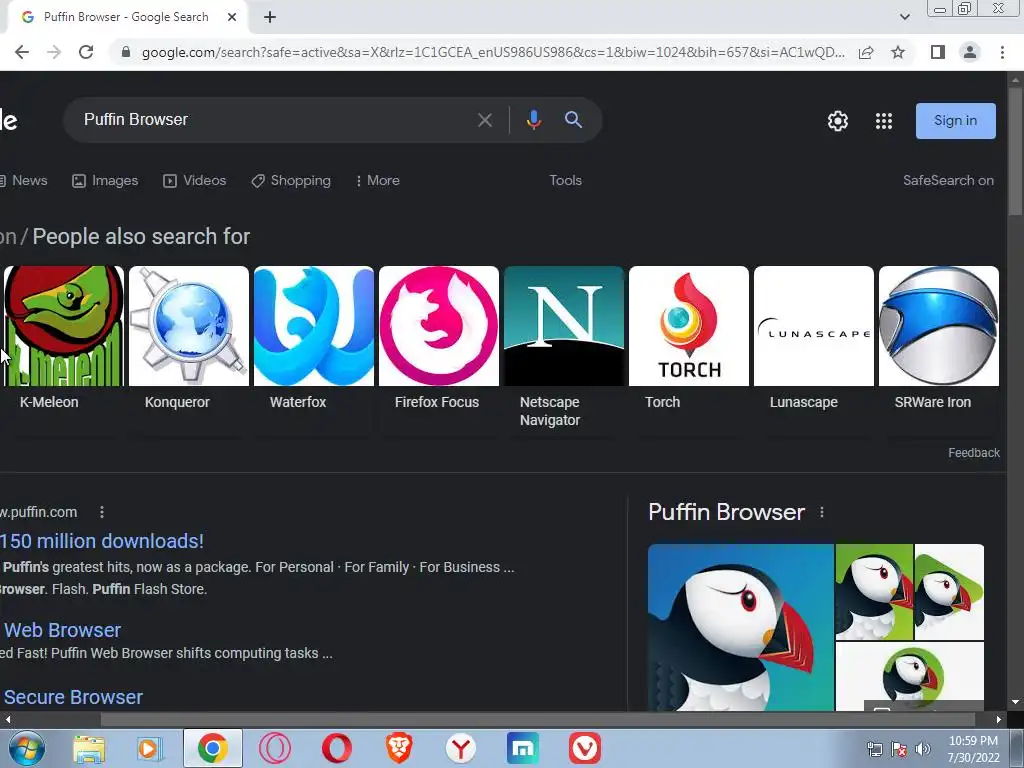1024x768 pixels.
Task: Launch Opera GX from taskbar
Action: click(275, 748)
